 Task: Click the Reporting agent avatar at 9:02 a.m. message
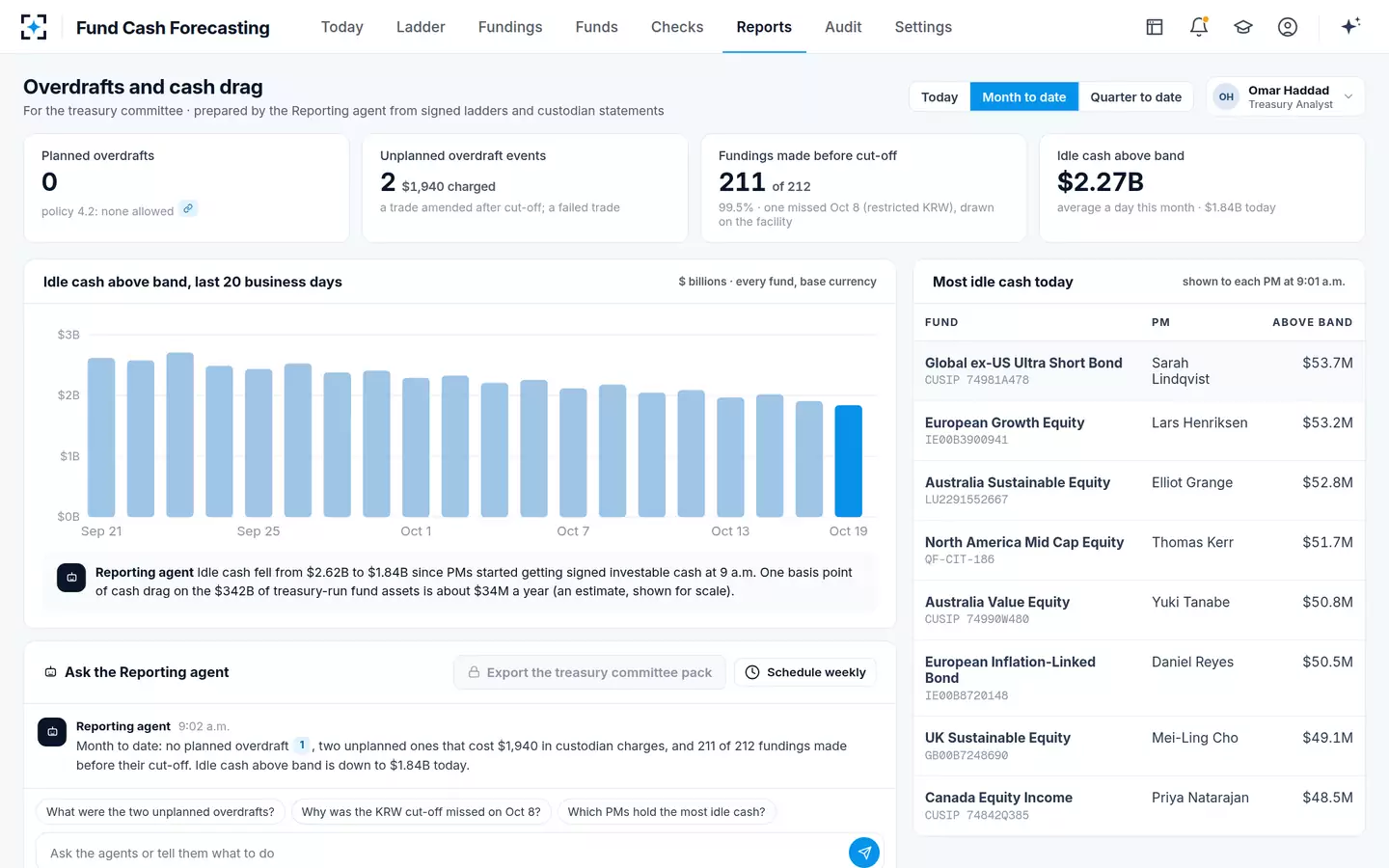click(x=52, y=732)
